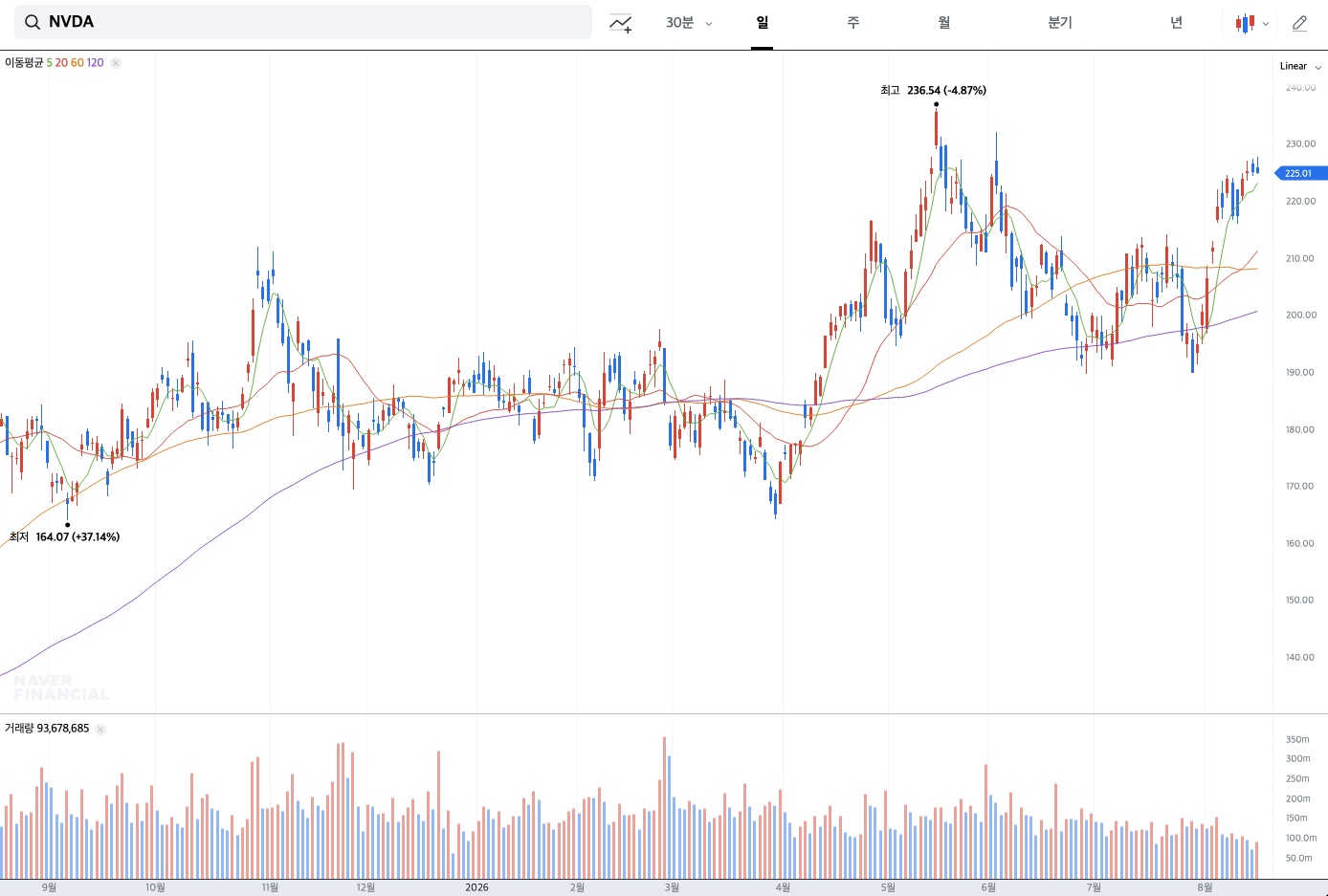Remove the 이동평균 moving average indicator

click(116, 63)
